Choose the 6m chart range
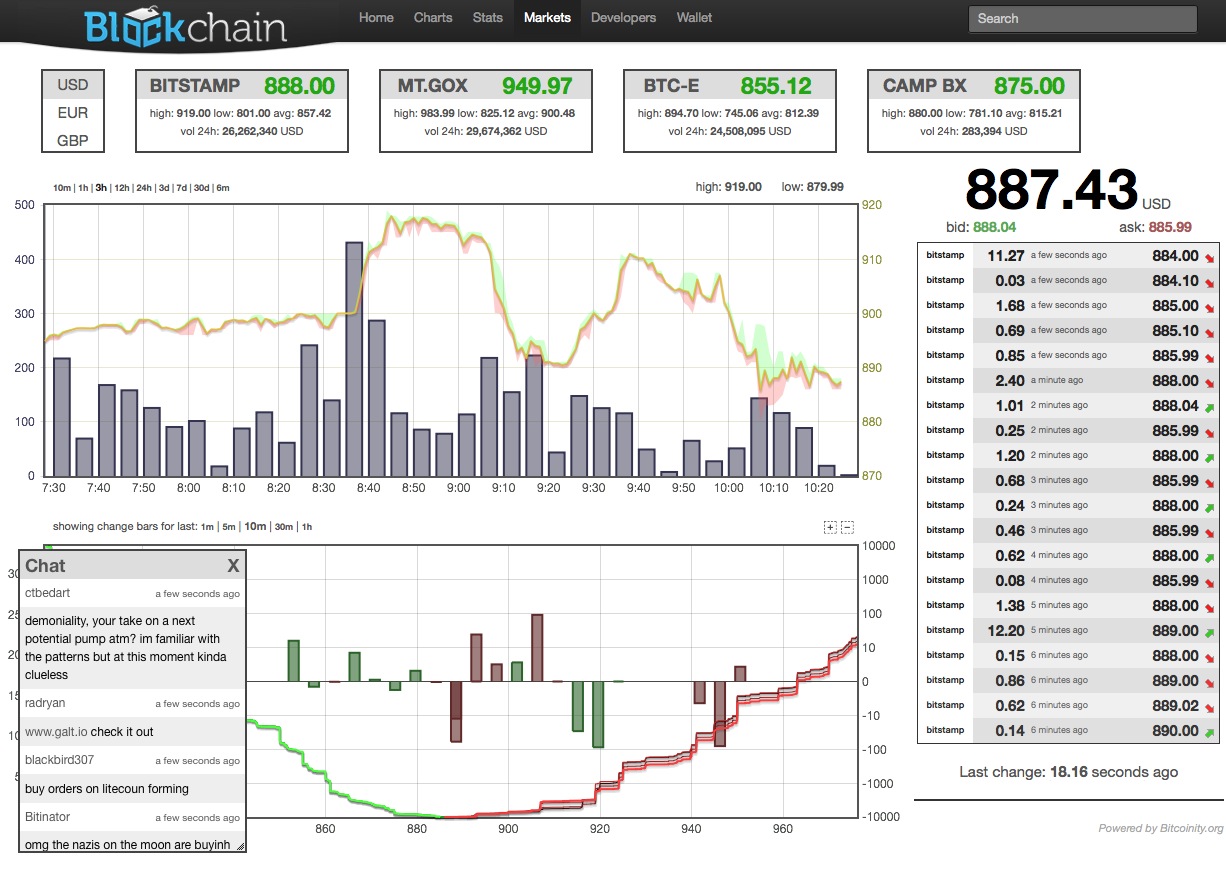This screenshot has width=1226, height=875. (222, 188)
